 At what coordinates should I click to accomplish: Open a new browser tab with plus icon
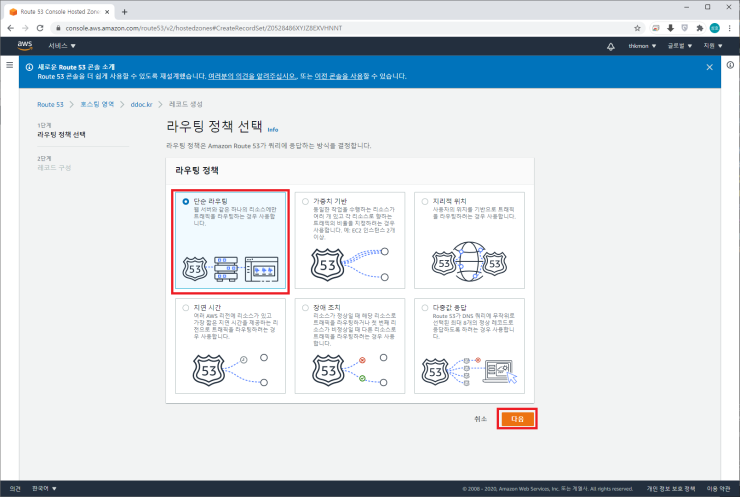[x=124, y=11]
